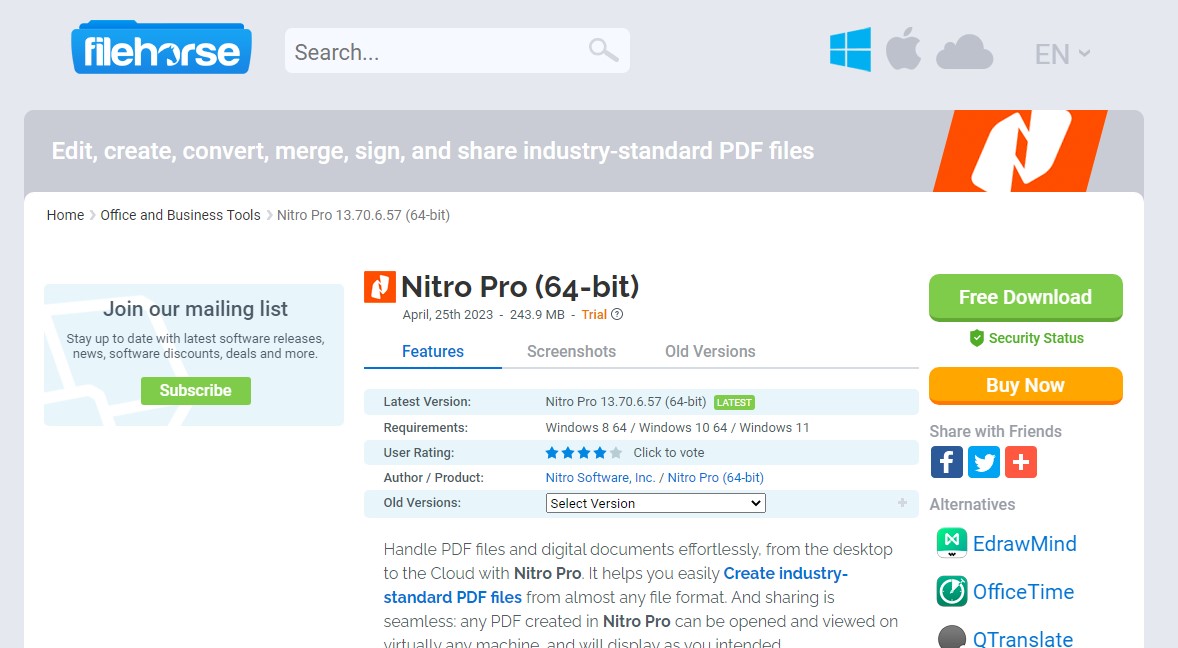Viewport: 1178px width, 648px height.
Task: Open Nitro Software, Inc. author link
Action: pos(600,478)
